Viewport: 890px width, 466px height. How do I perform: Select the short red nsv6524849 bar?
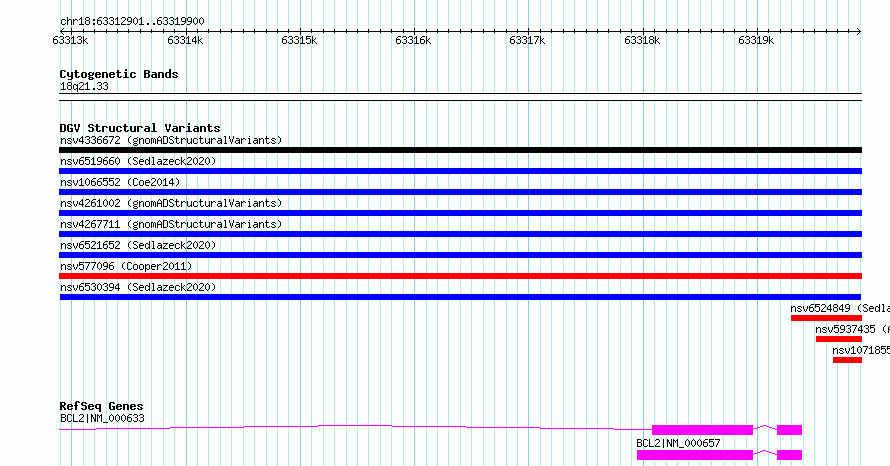click(x=826, y=318)
